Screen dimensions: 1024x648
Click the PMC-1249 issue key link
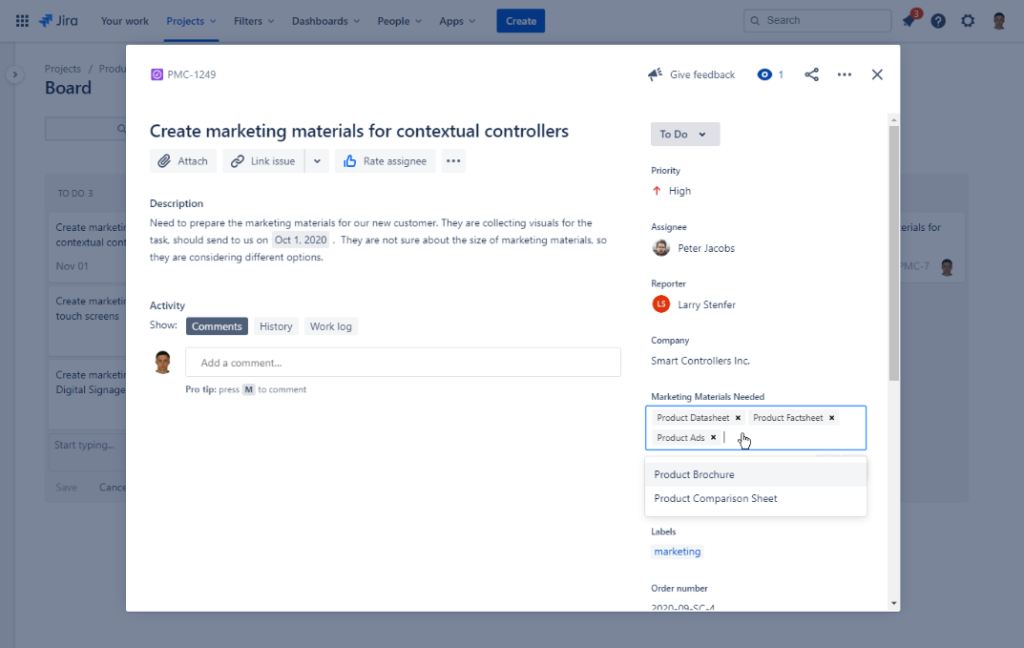click(191, 74)
